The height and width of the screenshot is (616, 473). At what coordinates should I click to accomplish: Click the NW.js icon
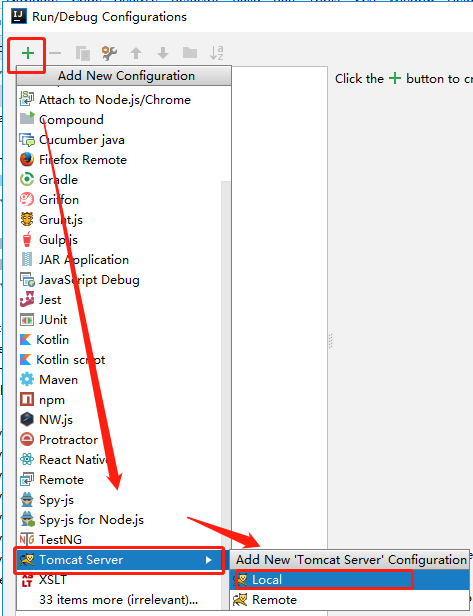coord(27,419)
